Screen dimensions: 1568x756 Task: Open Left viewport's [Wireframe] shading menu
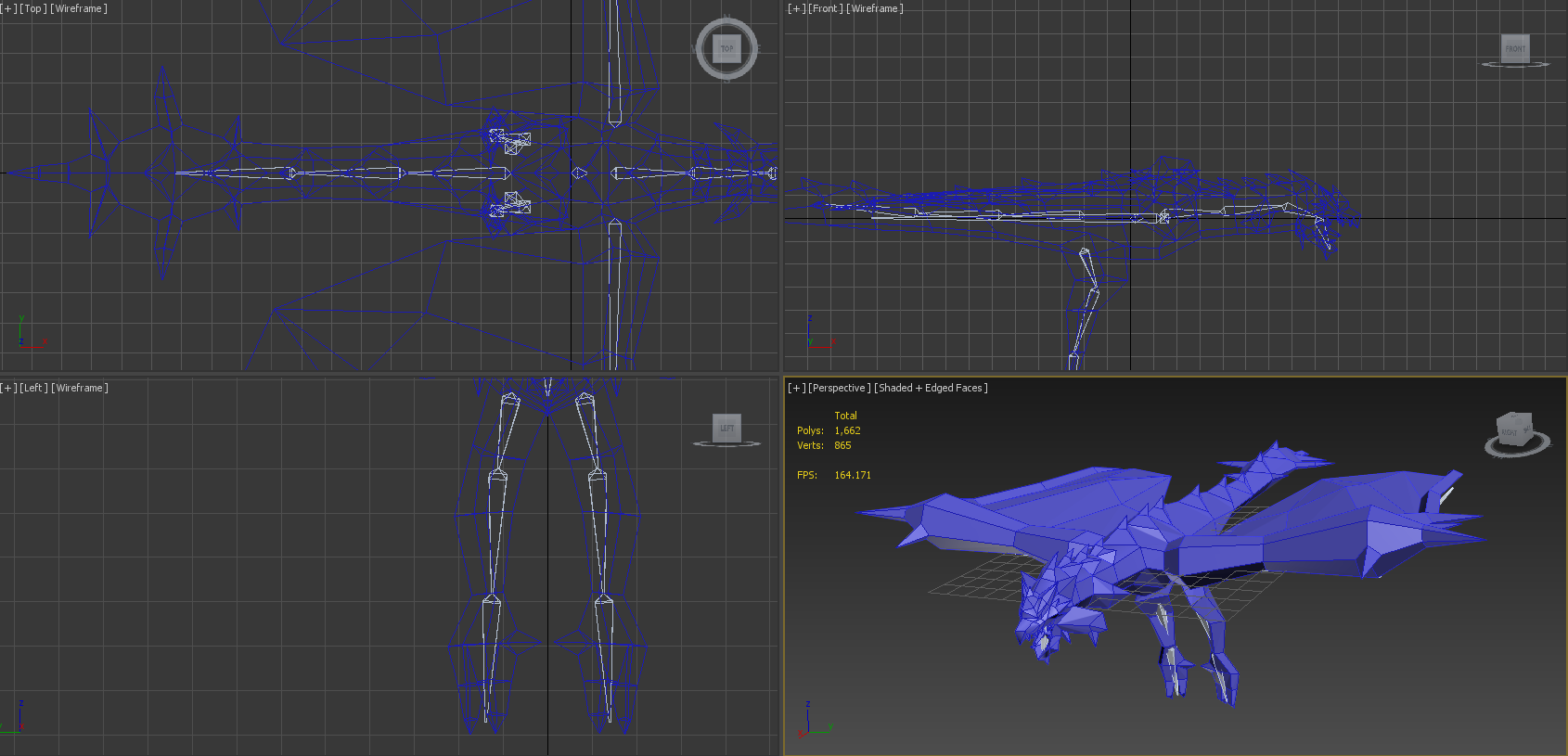(x=80, y=388)
